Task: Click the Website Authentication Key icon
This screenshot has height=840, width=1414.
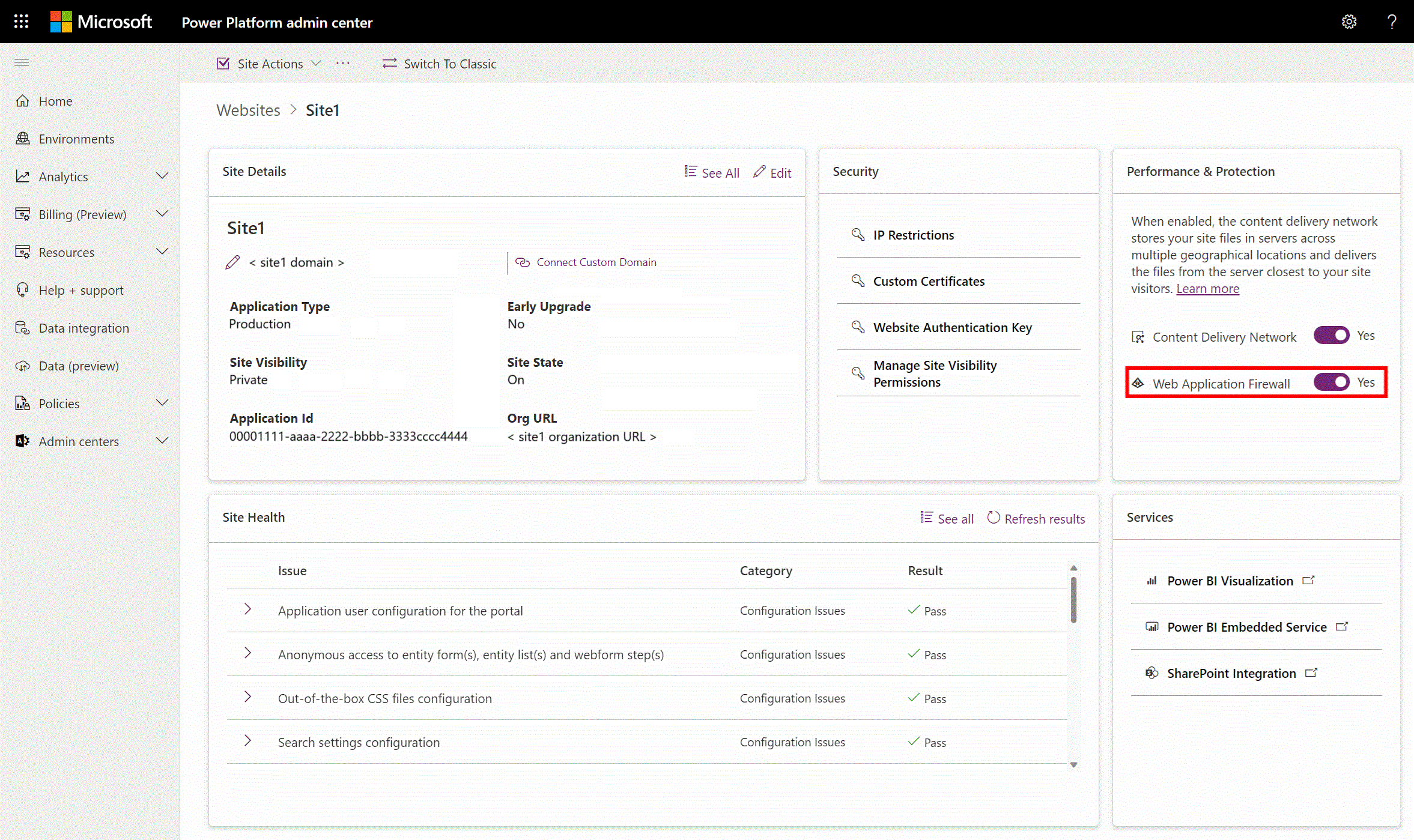Action: click(x=858, y=326)
